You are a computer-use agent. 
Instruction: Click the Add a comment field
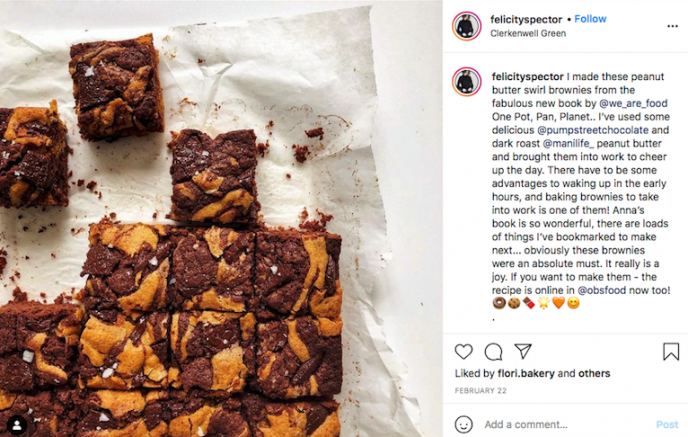coord(566,424)
